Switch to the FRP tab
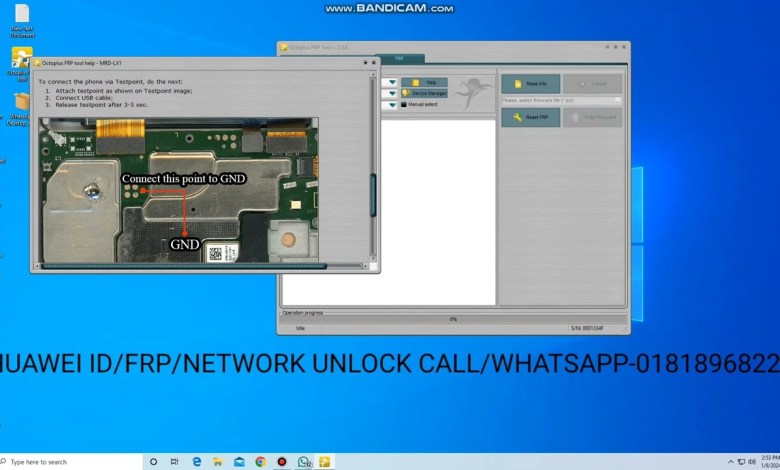 click(399, 59)
